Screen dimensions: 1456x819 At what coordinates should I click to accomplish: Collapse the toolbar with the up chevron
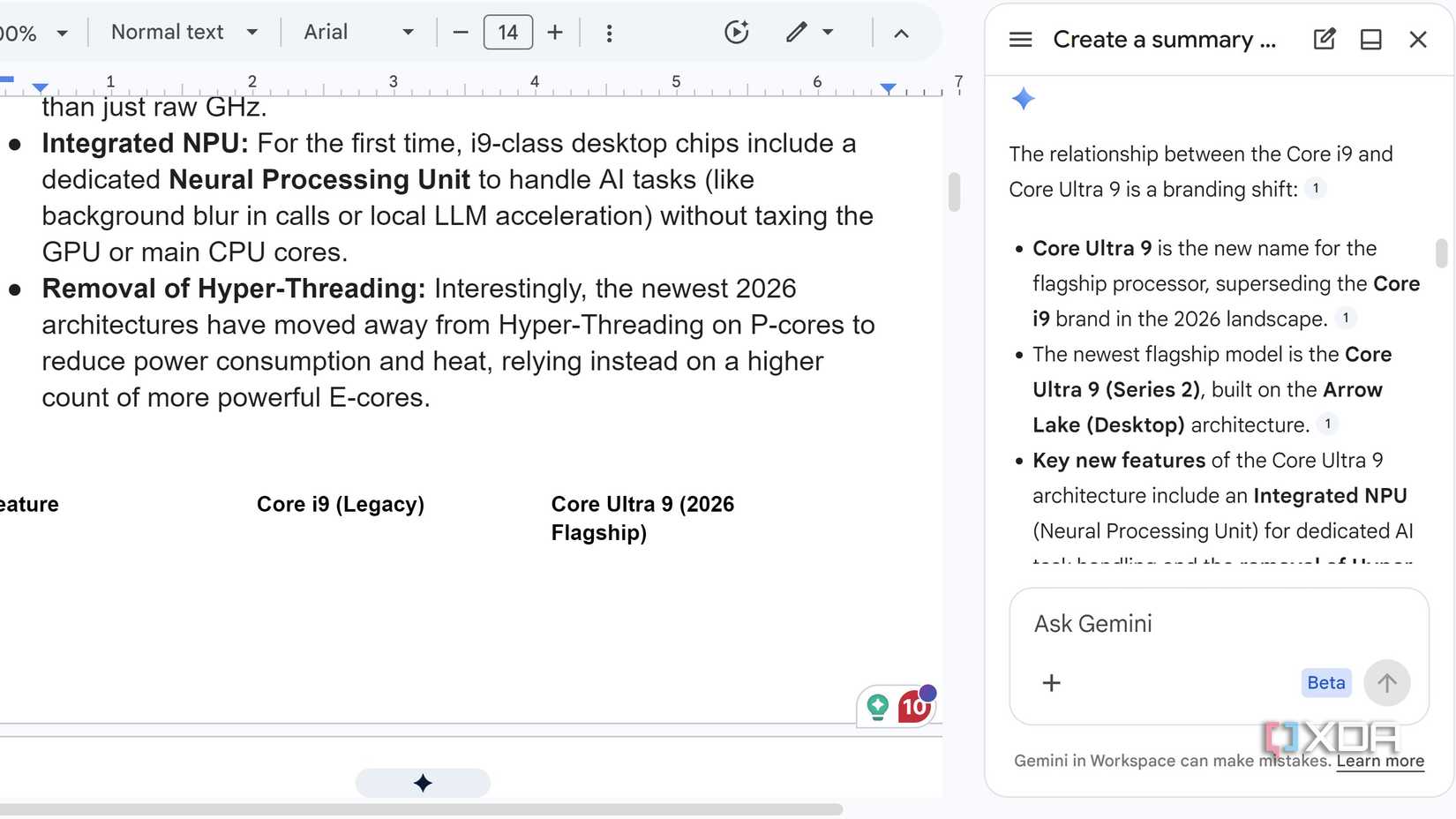click(x=901, y=34)
